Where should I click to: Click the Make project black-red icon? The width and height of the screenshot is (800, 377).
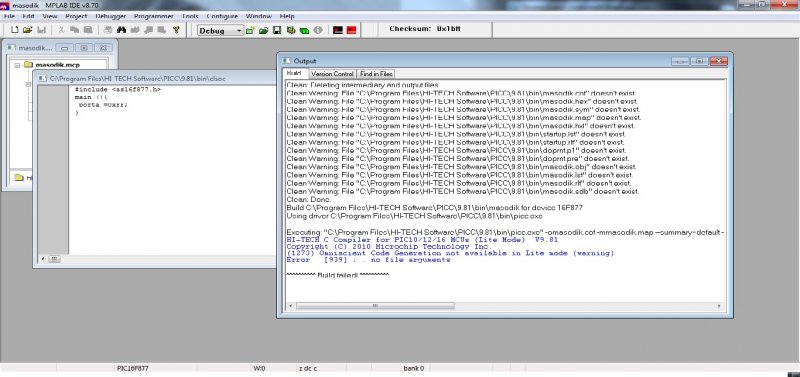(337, 31)
